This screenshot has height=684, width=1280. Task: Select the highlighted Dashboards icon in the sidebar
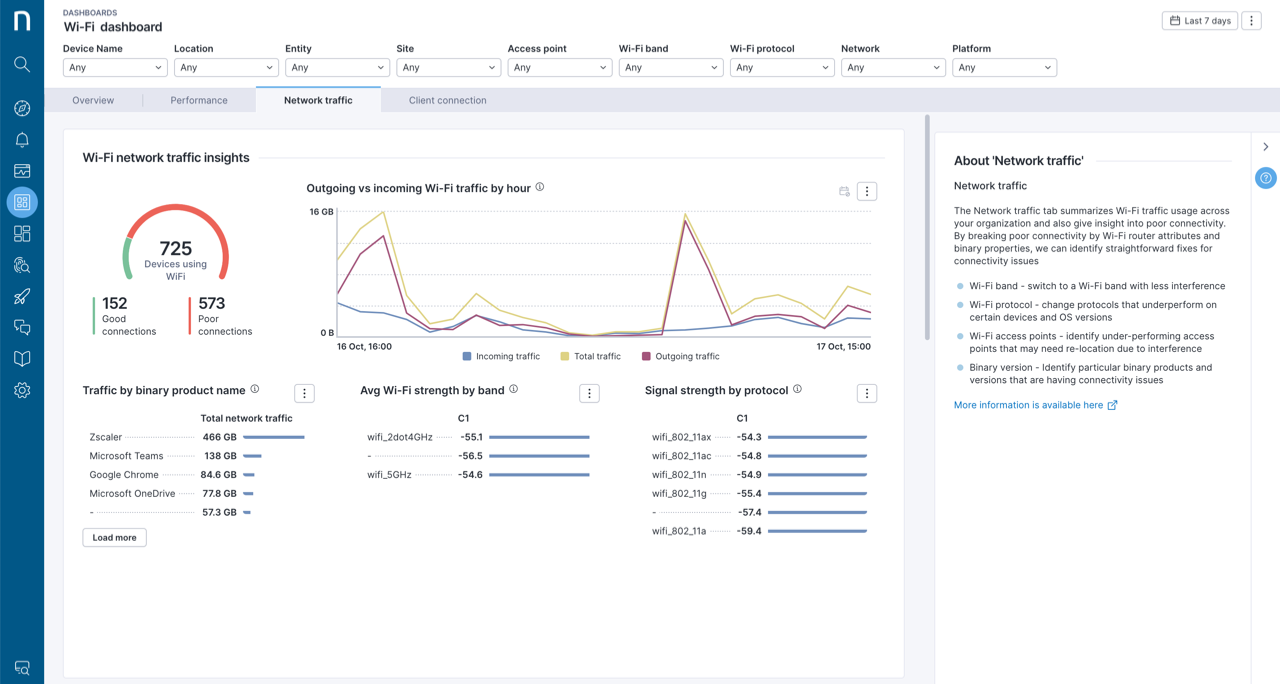coord(22,202)
